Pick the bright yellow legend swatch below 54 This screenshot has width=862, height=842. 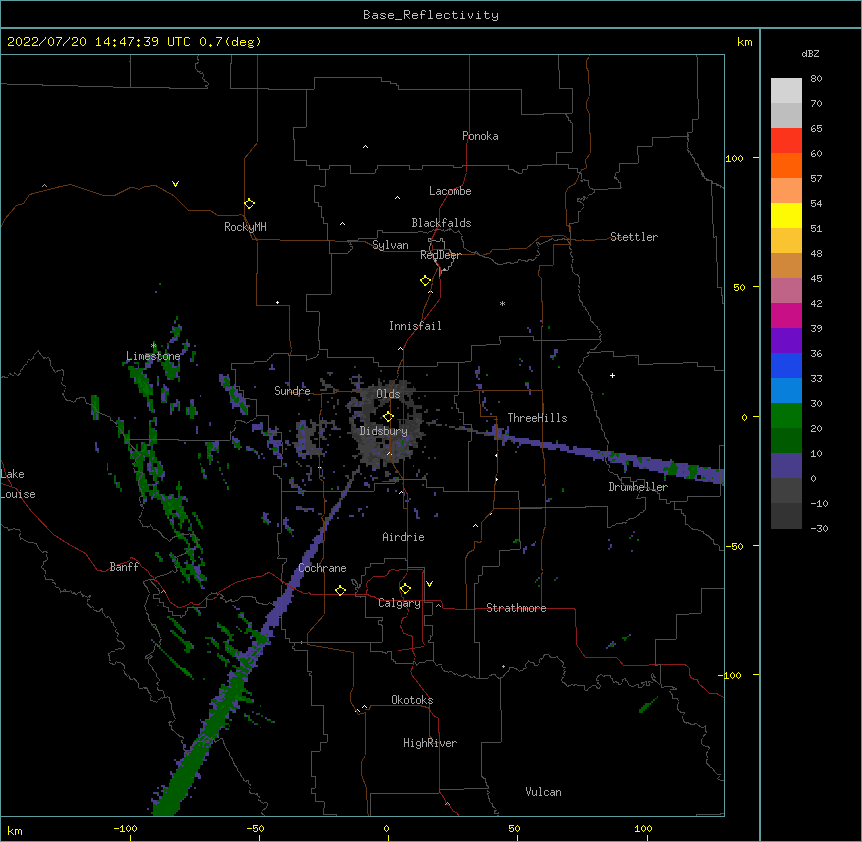[x=786, y=215]
